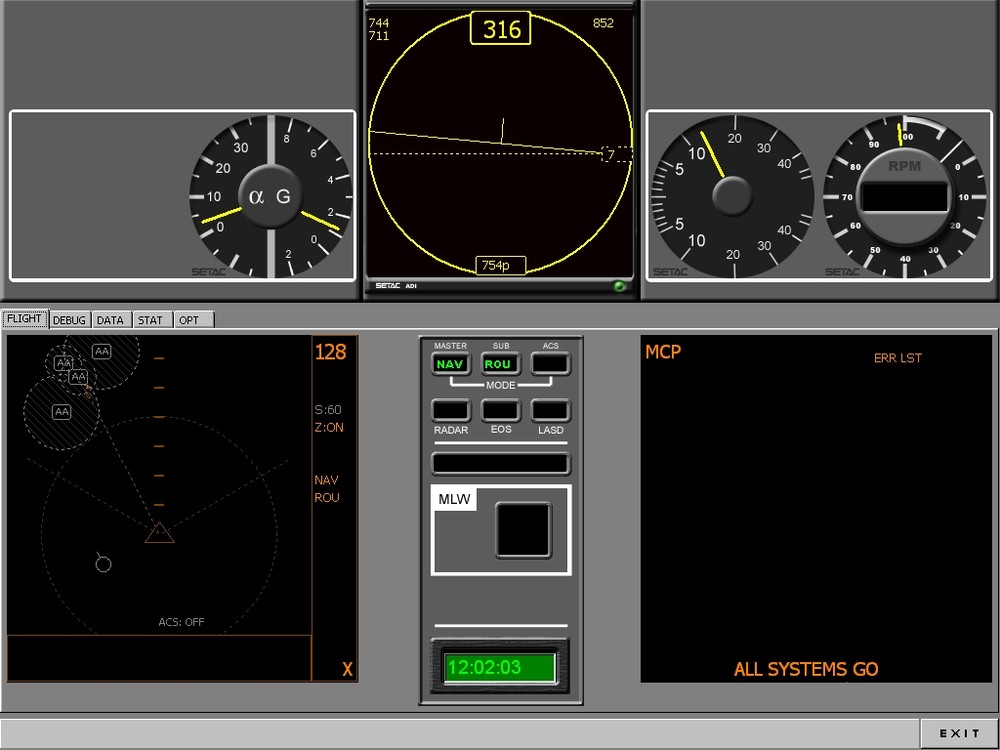Toggle the NAV master mode button
Image resolution: width=1000 pixels, height=750 pixels.
tap(451, 364)
